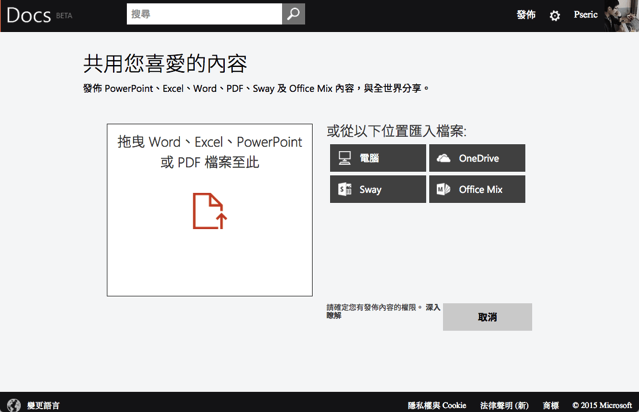Click the Office Mix logo icon
Image resolution: width=639 pixels, height=412 pixels.
443,189
